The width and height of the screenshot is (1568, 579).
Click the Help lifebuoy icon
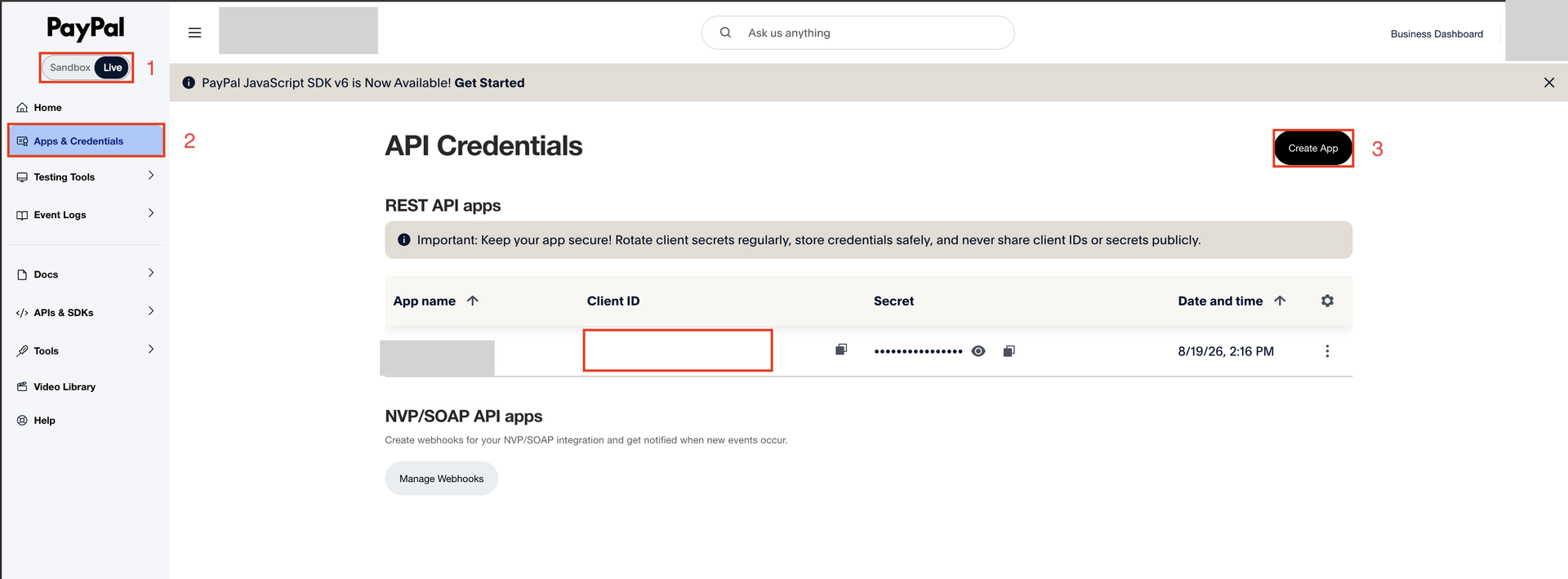(22, 421)
